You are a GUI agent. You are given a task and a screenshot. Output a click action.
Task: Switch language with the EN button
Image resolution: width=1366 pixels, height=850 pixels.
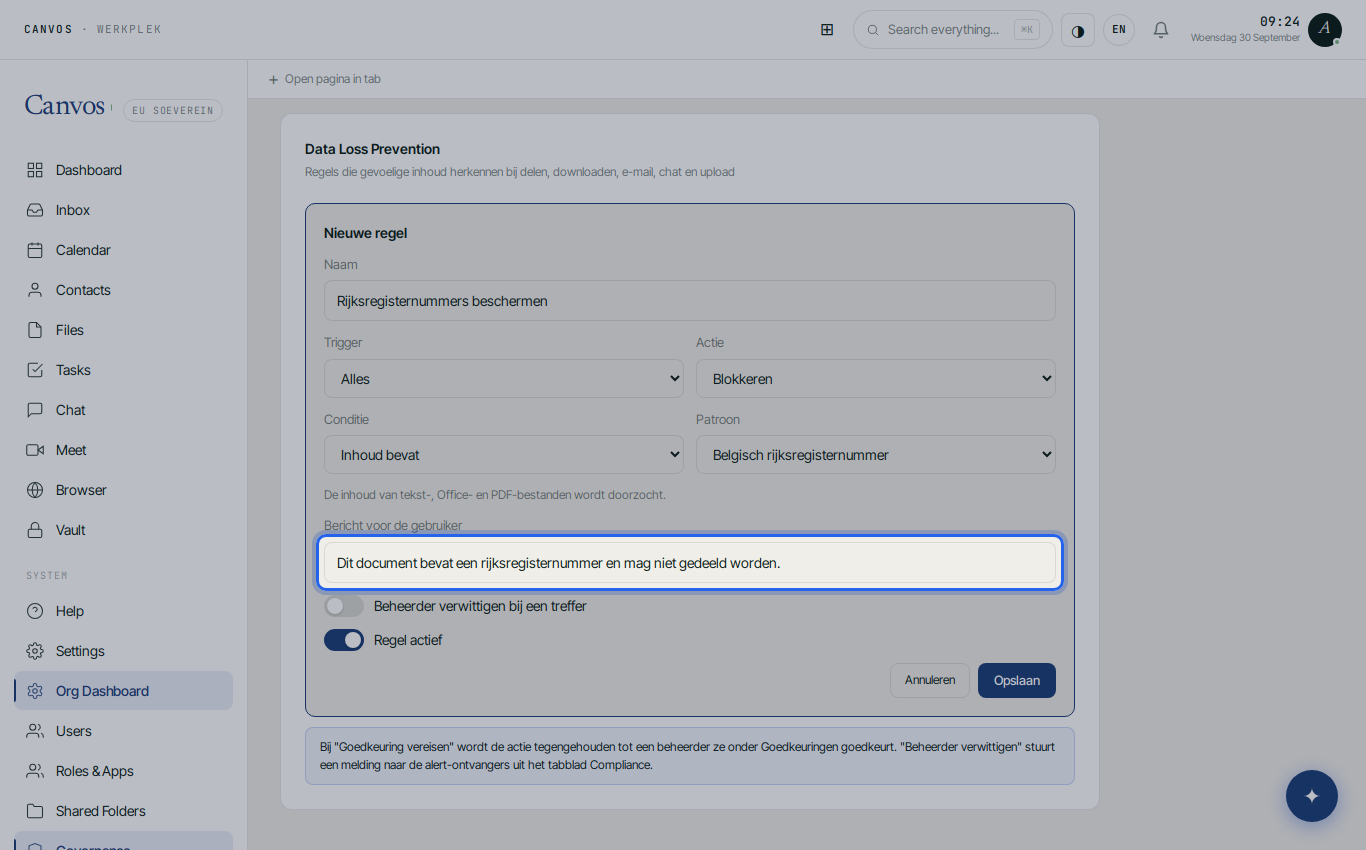coord(1119,30)
